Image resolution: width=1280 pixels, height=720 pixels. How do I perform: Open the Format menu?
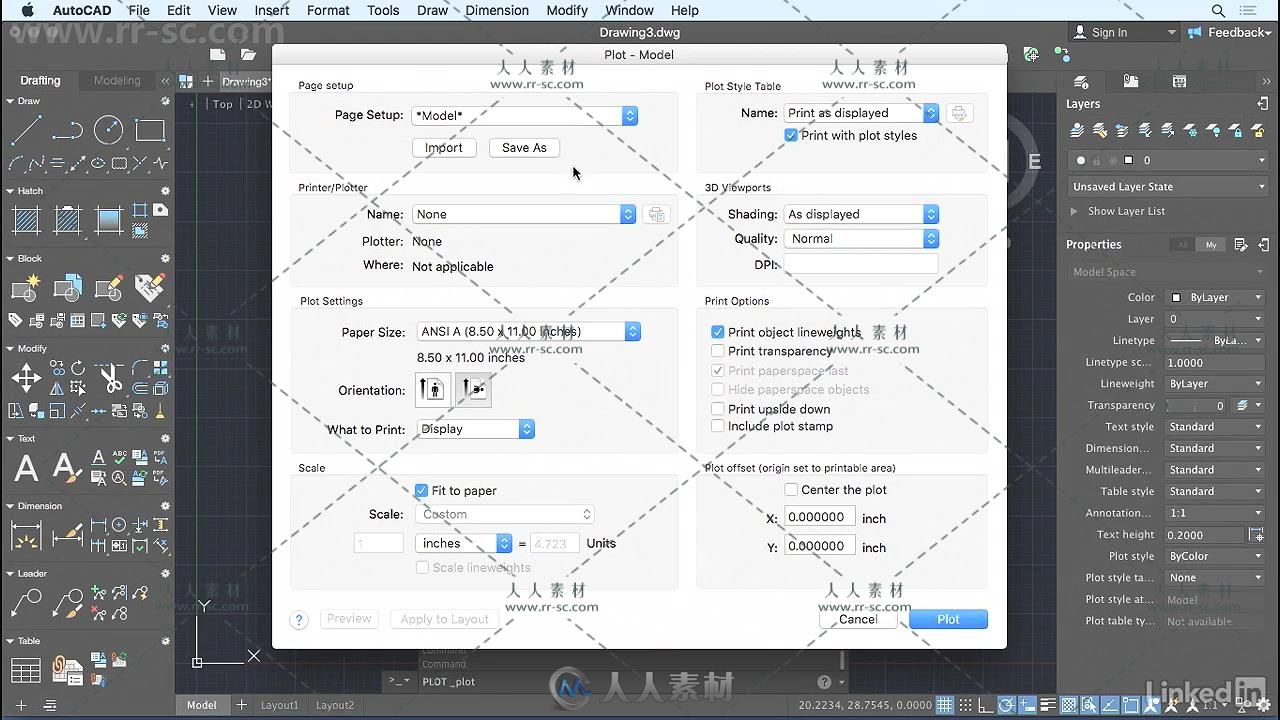(x=328, y=10)
